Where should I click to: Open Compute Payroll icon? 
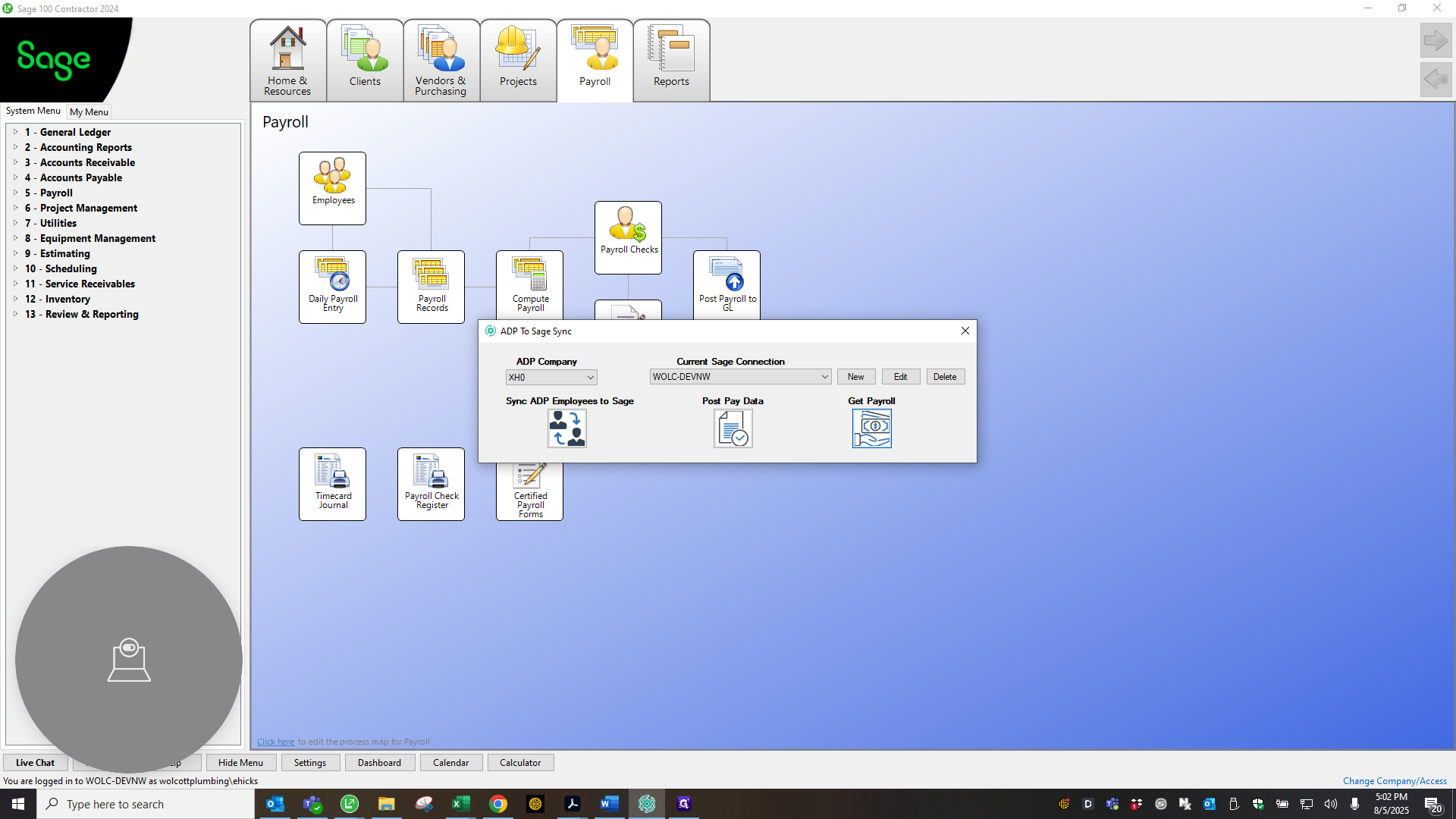(x=529, y=285)
